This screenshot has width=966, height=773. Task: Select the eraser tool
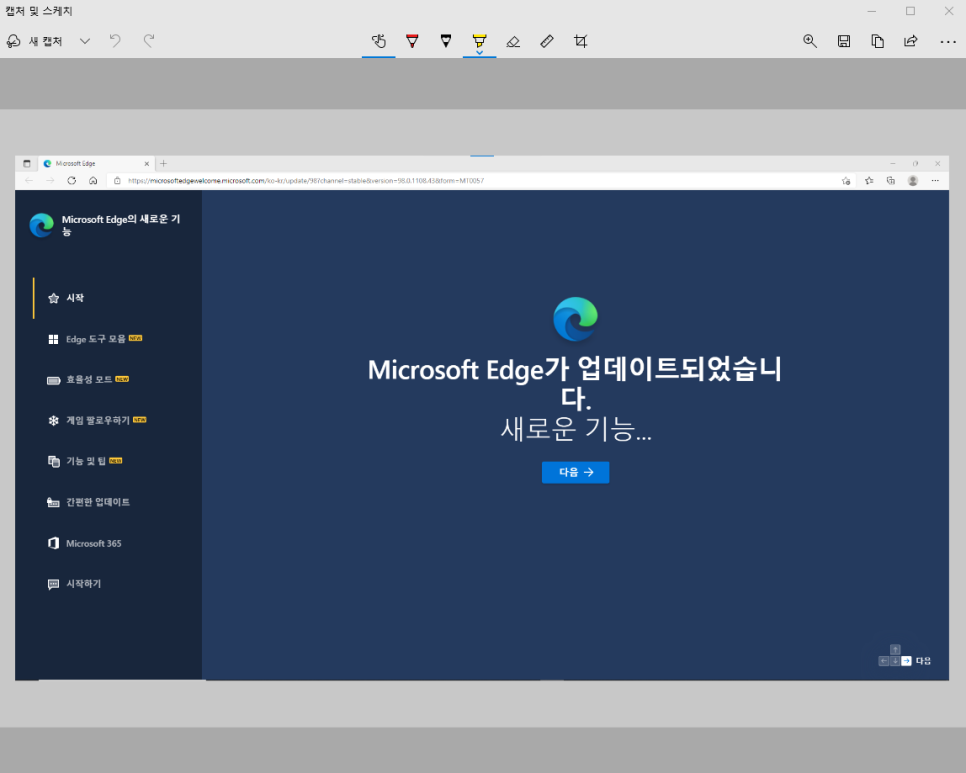point(513,41)
